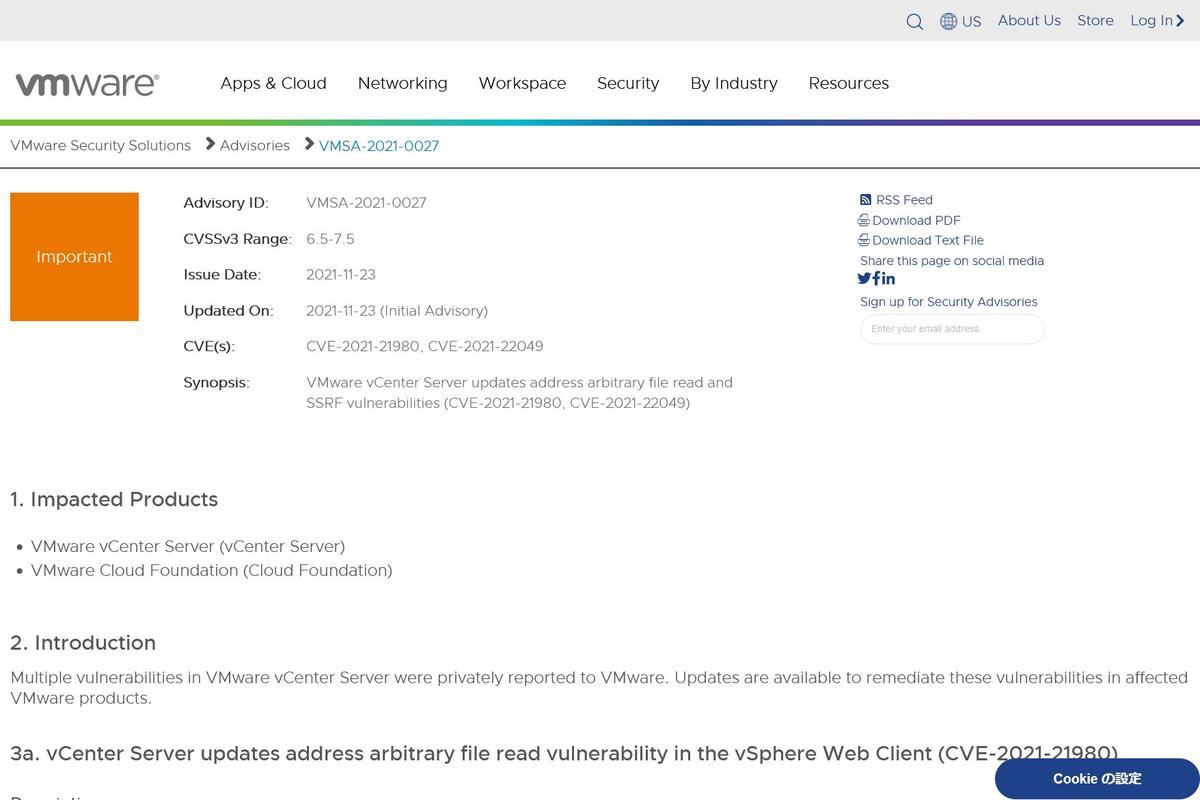Screen dimensions: 1200x800
Task: Click the CVSSv3 range value 6.5-7.5
Action: click(x=330, y=239)
